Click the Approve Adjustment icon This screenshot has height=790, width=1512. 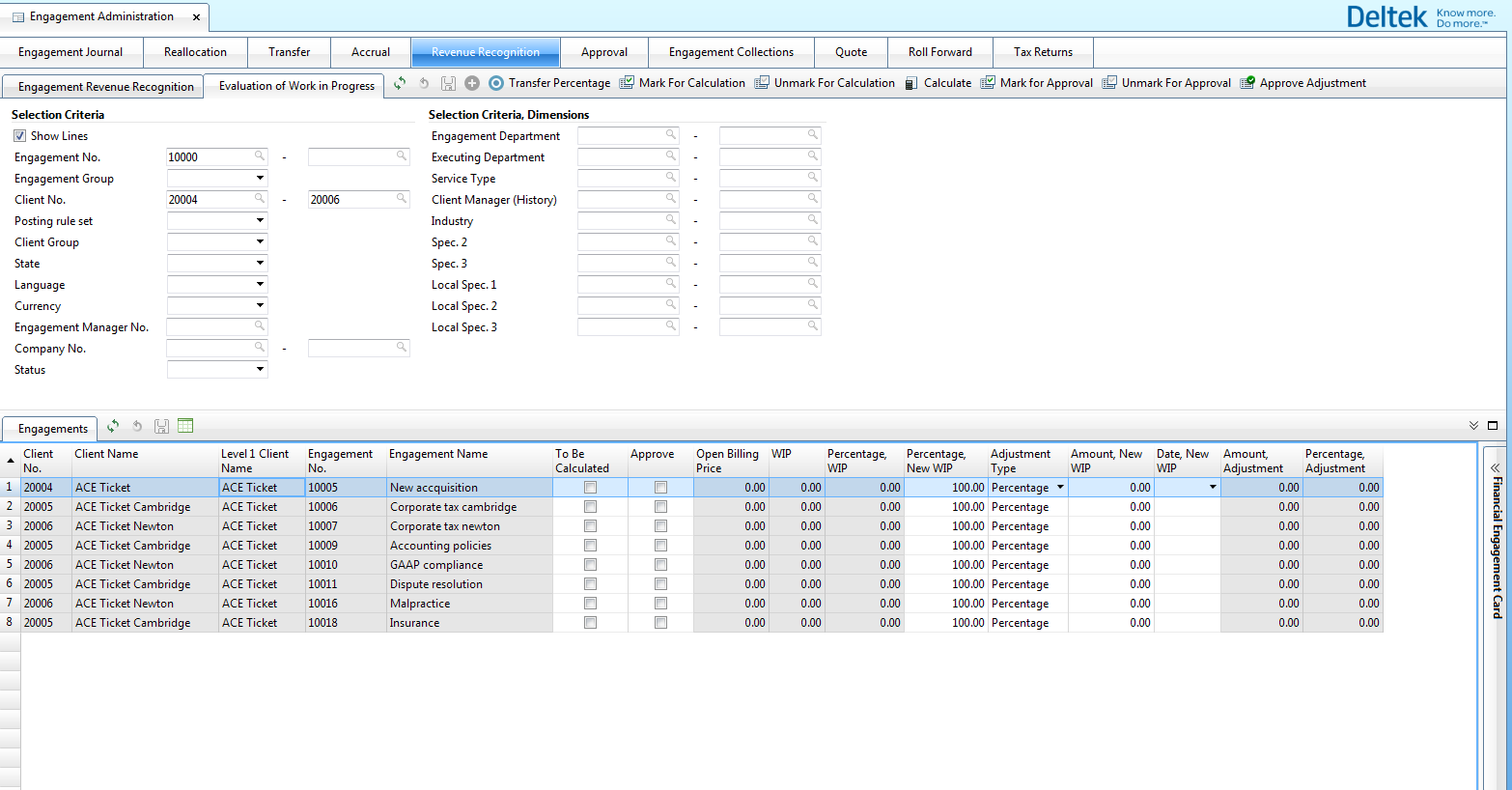coord(1247,83)
